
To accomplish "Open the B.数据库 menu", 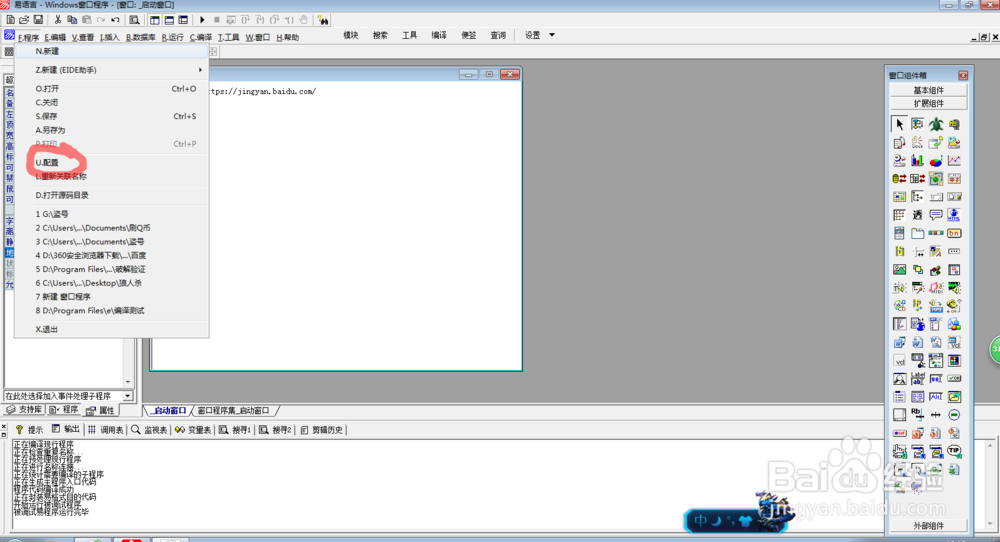I will [x=140, y=38].
